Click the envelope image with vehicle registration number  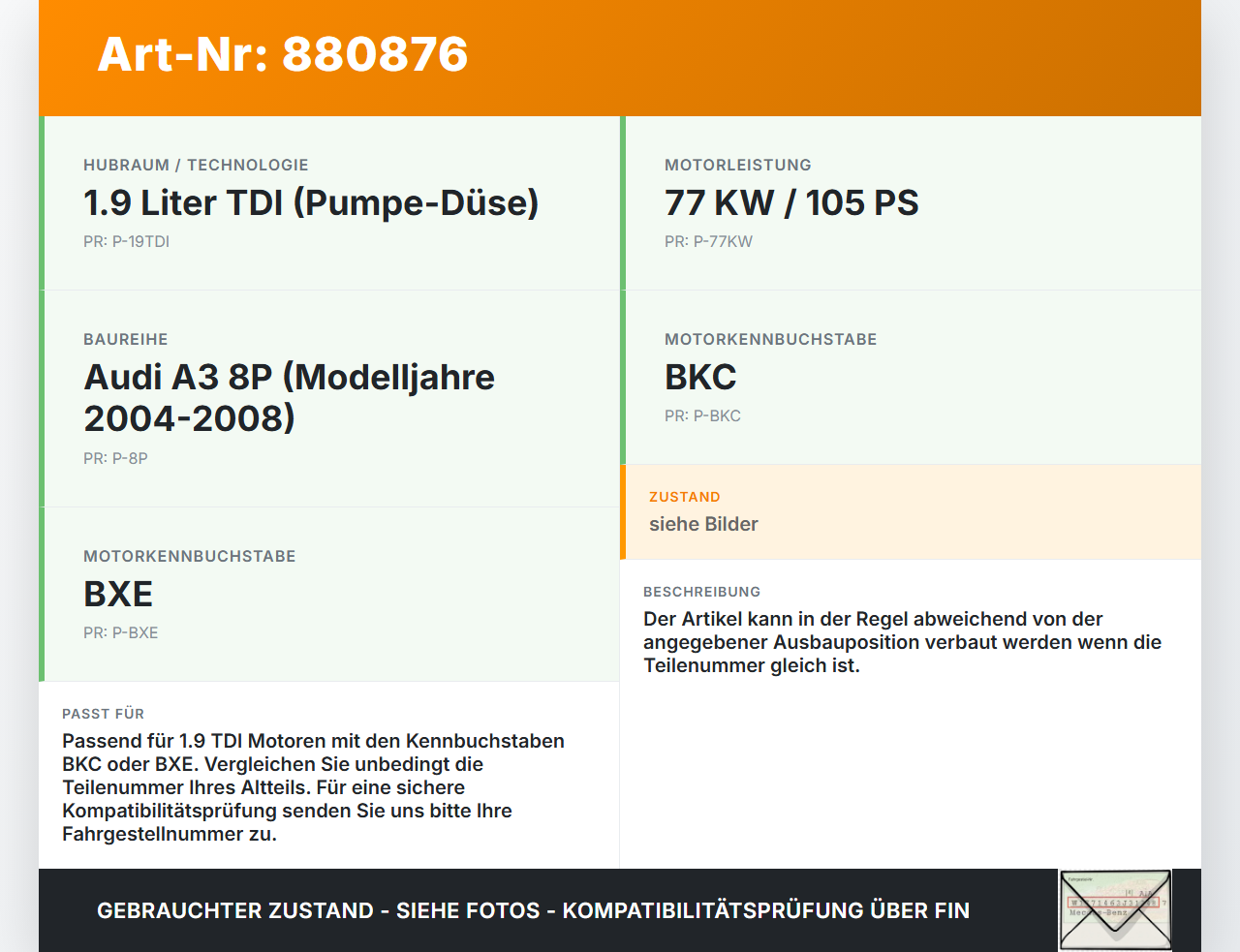click(x=1115, y=910)
